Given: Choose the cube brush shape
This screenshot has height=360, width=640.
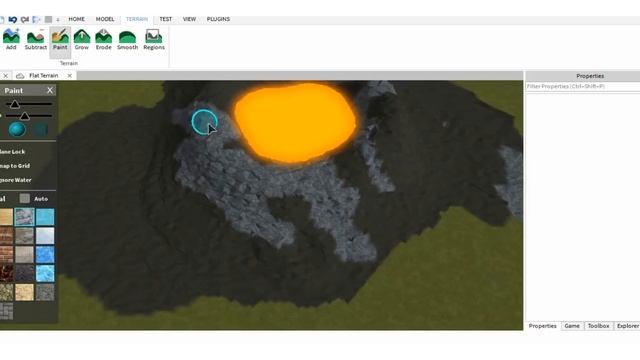Looking at the screenshot, I should point(41,130).
